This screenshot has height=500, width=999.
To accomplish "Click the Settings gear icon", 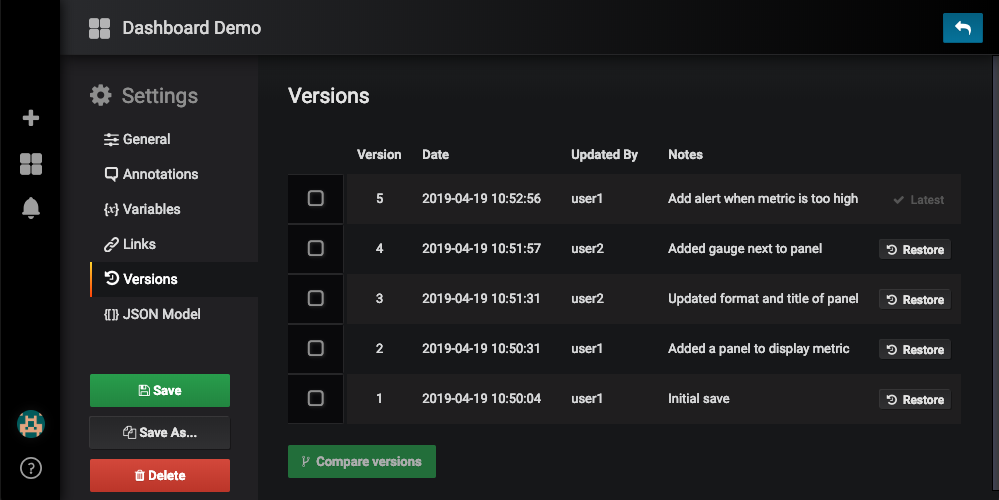I will pos(100,96).
